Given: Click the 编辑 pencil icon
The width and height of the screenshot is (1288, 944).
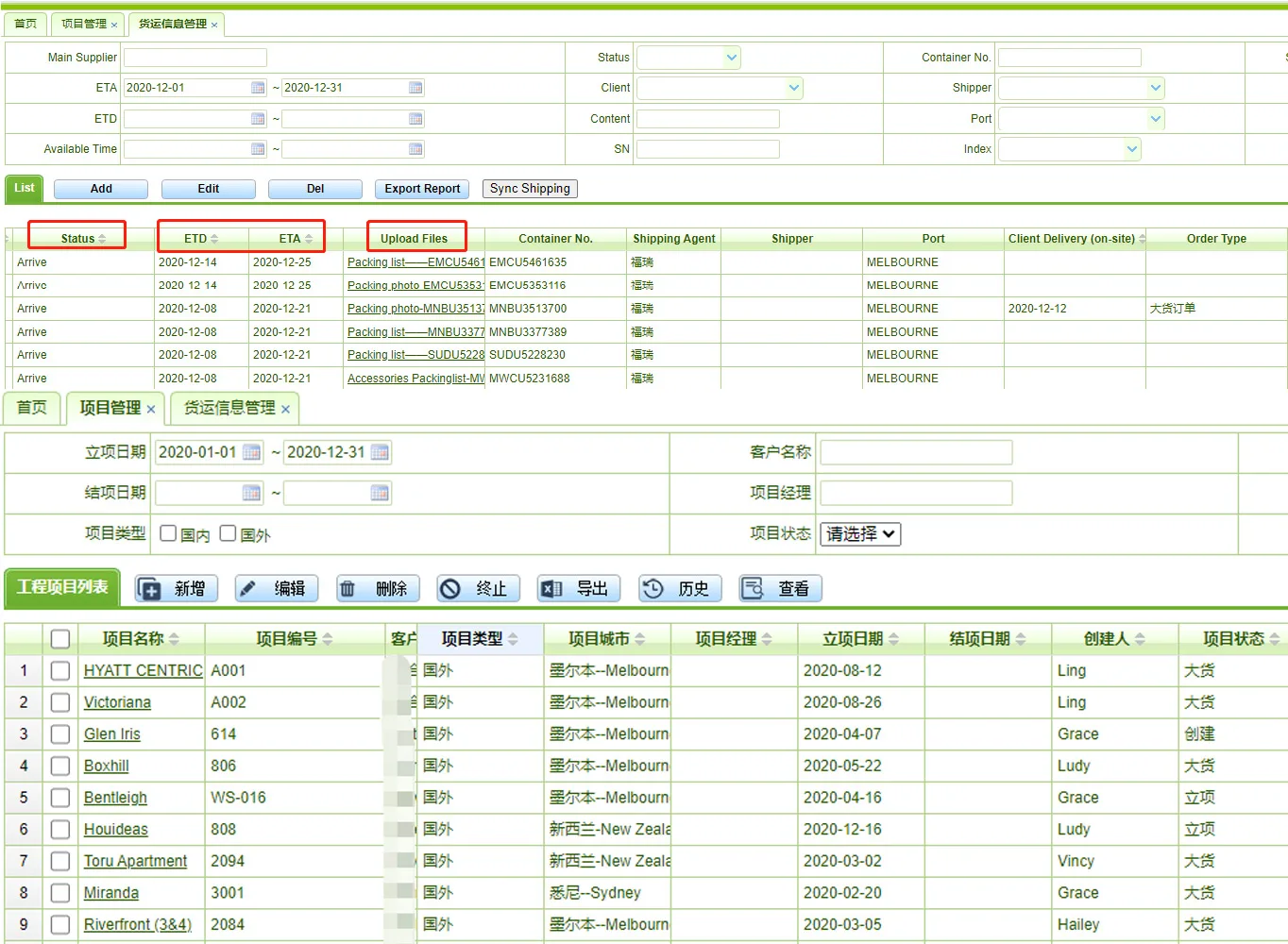Looking at the screenshot, I should (247, 589).
